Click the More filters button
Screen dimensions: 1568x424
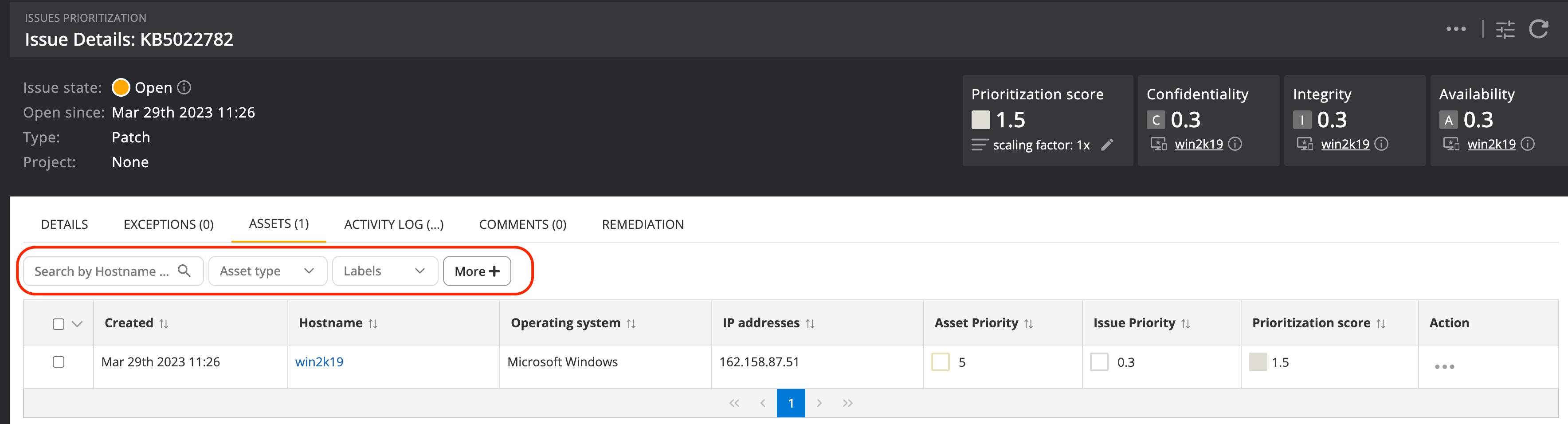(x=477, y=271)
